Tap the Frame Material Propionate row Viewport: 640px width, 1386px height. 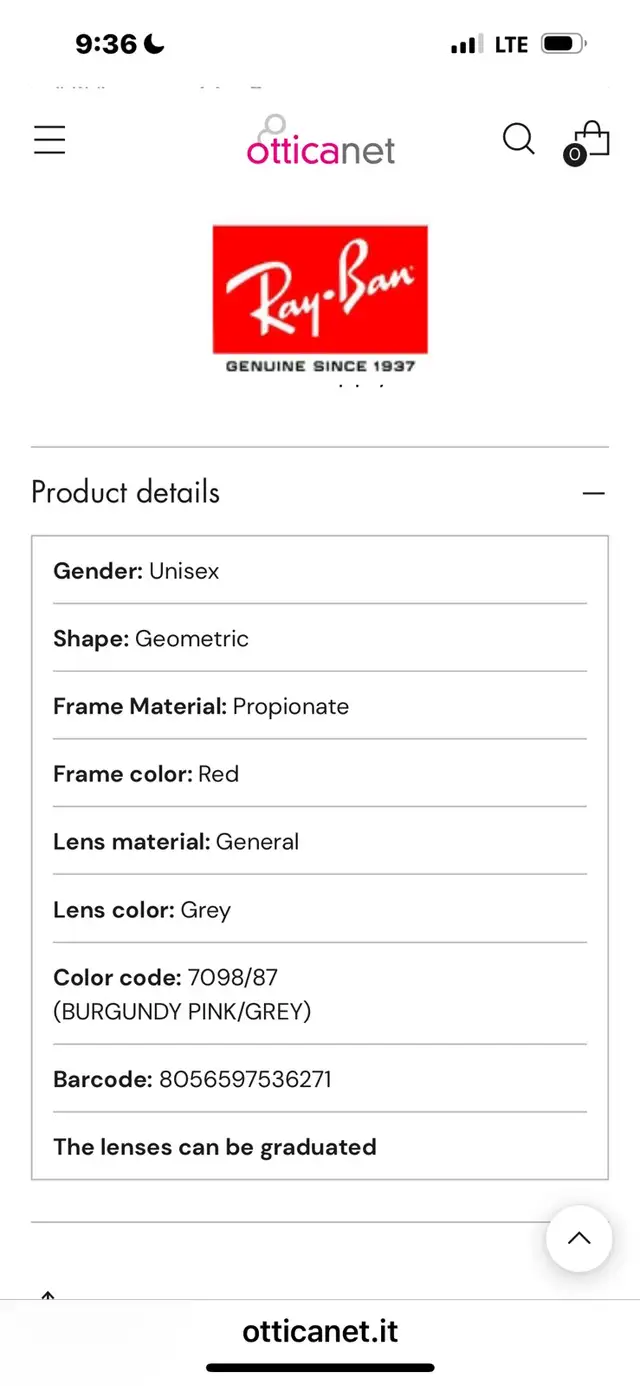320,706
